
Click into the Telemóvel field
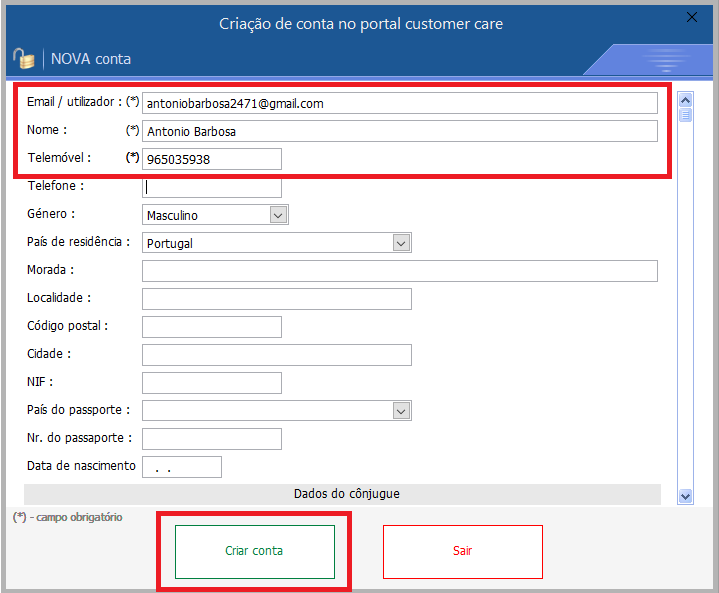point(212,159)
